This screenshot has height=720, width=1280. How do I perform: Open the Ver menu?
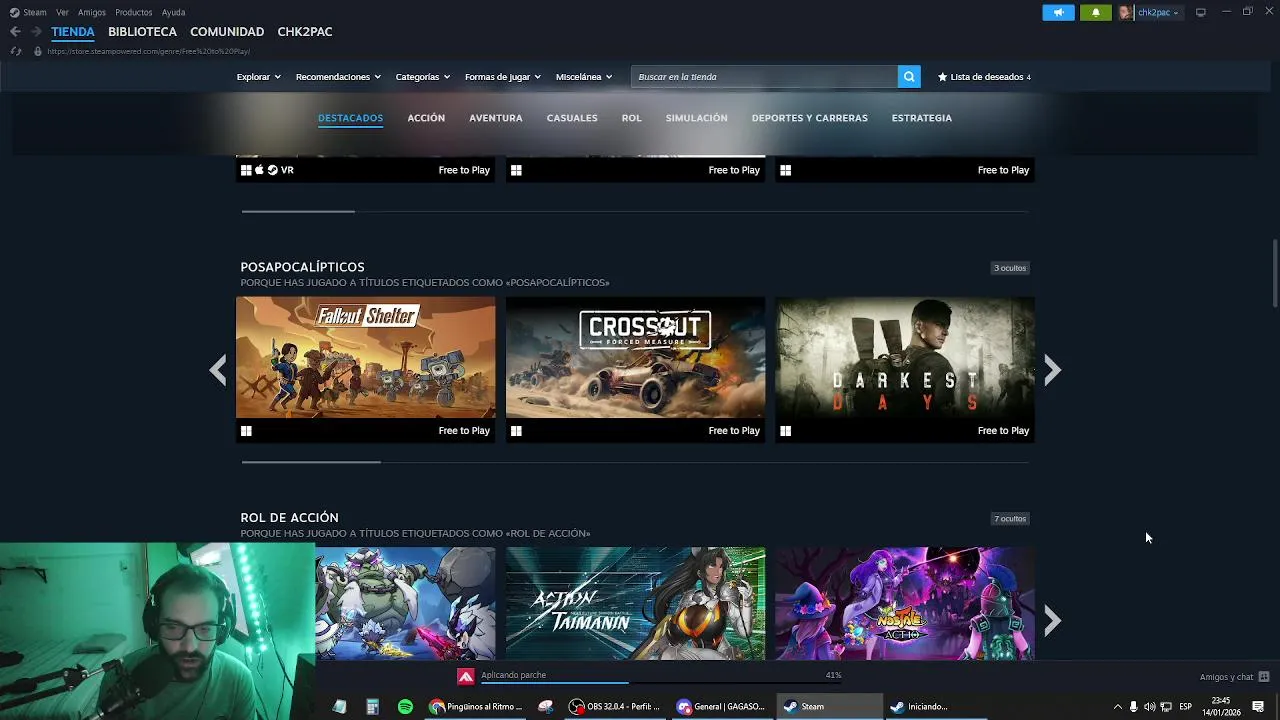62,12
